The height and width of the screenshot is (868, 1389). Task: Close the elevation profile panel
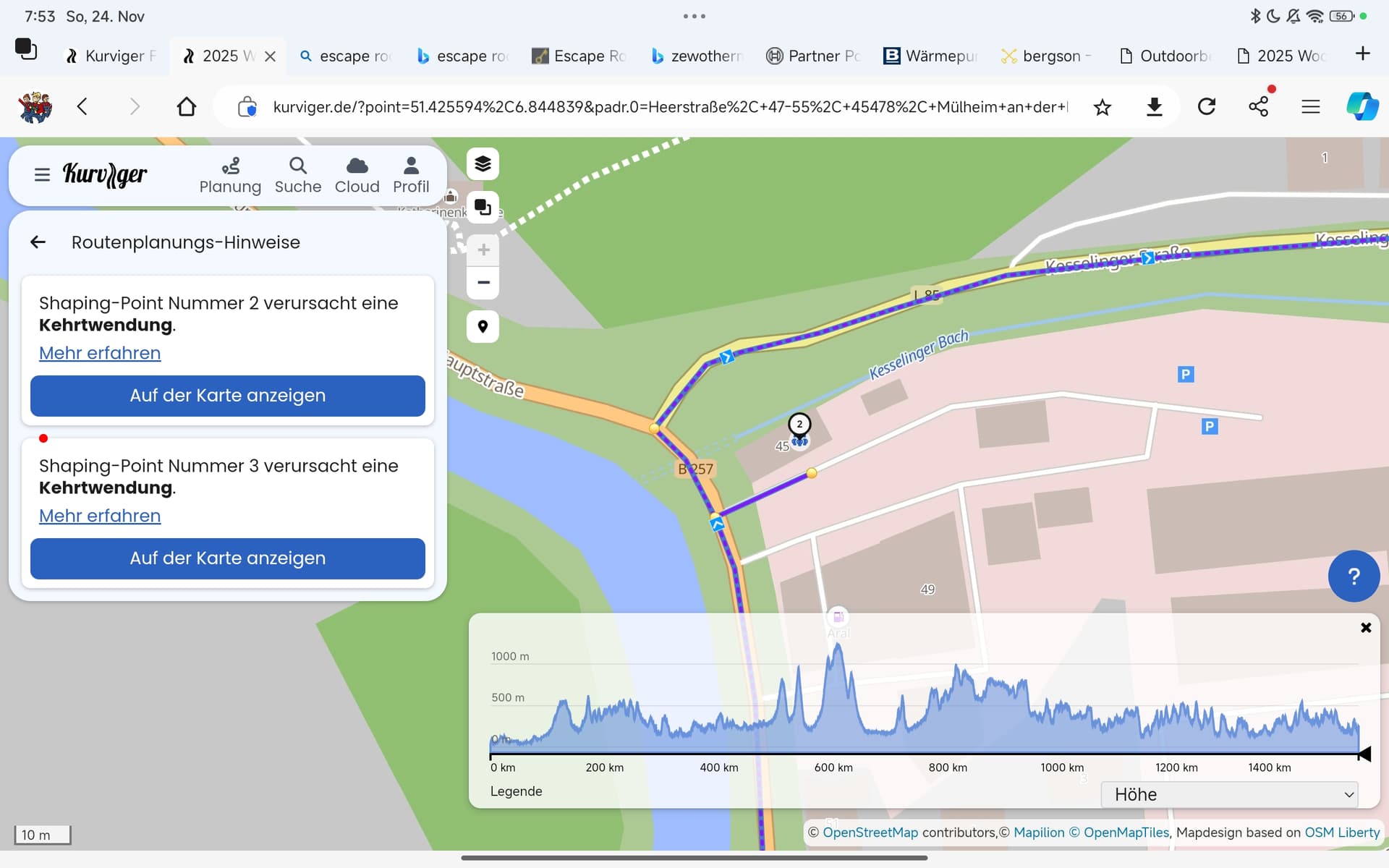point(1366,628)
